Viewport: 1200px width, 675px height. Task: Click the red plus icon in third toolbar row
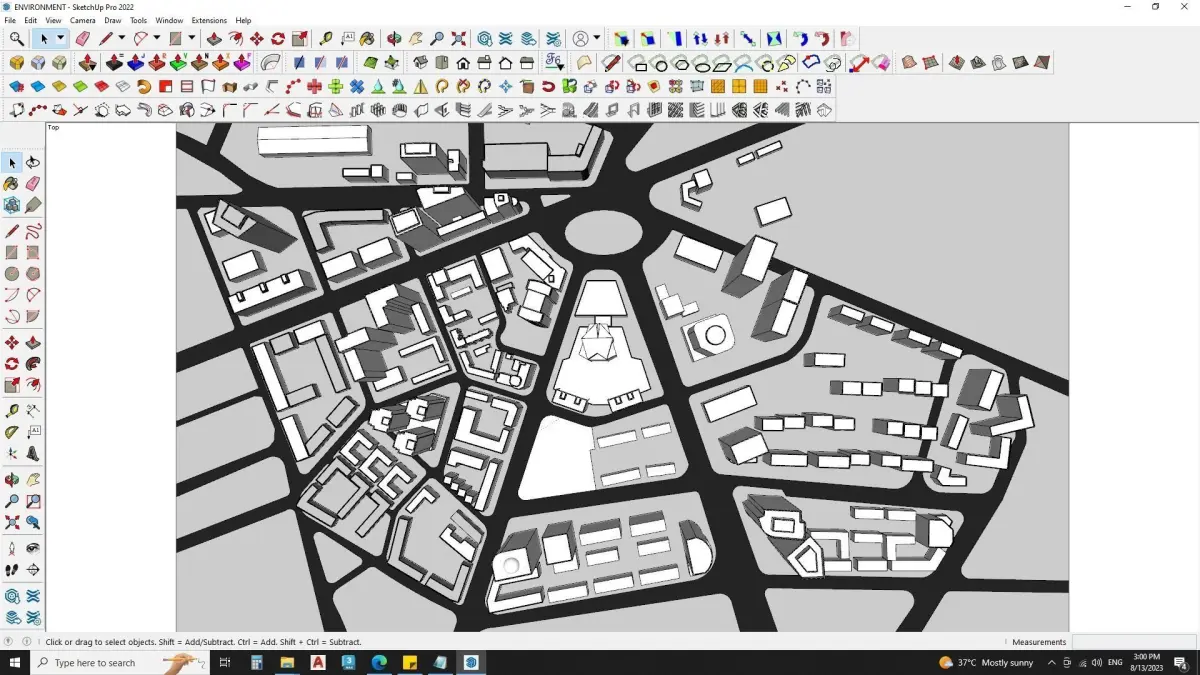[x=314, y=87]
